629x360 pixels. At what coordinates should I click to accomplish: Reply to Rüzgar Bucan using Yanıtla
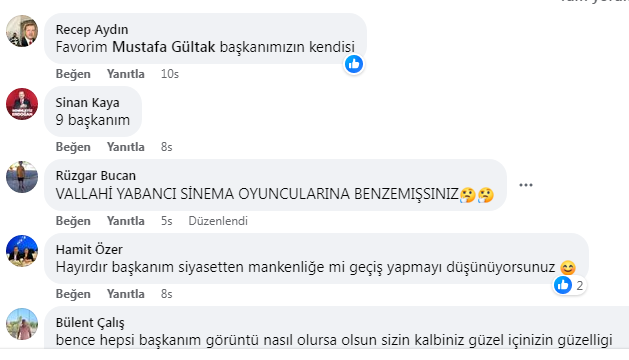pos(126,221)
